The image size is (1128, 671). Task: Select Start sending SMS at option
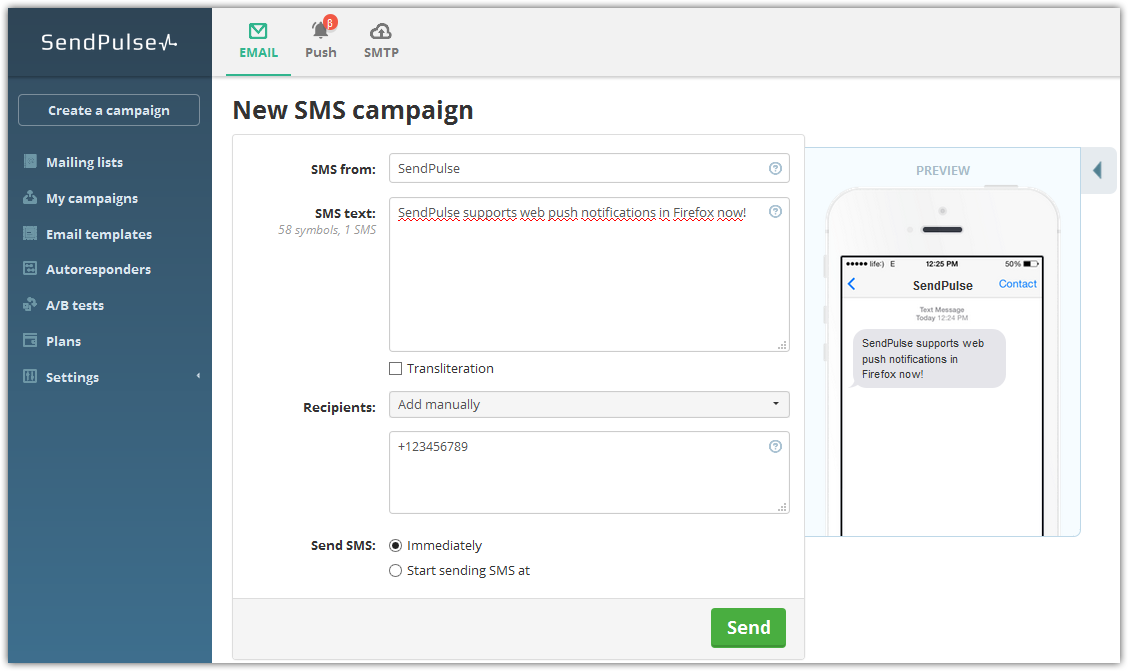pos(396,571)
